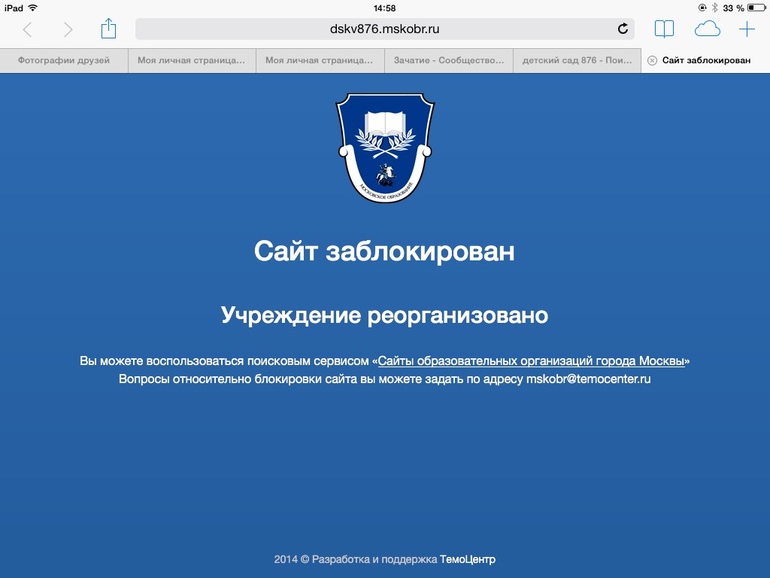Open the Share sheet icon
The height and width of the screenshot is (578, 770).
coord(109,29)
